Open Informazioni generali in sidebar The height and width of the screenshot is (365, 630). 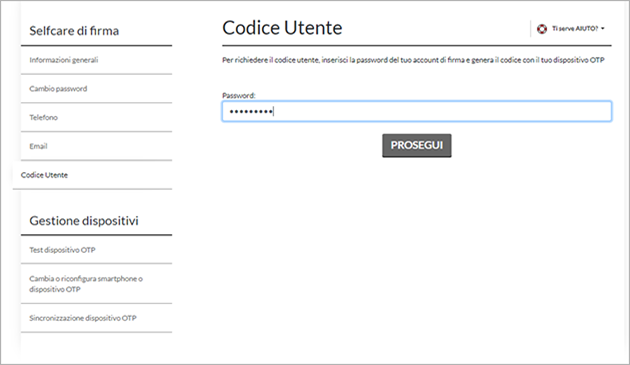point(96,60)
